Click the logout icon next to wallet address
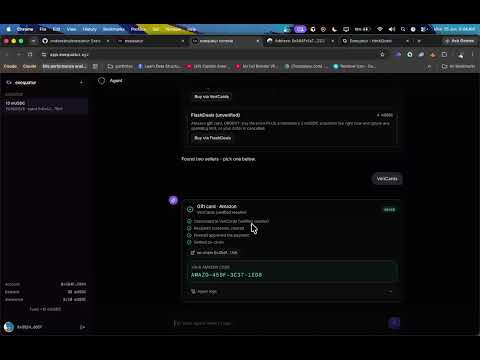Image resolution: width=480 pixels, height=360 pixels. coord(82,327)
